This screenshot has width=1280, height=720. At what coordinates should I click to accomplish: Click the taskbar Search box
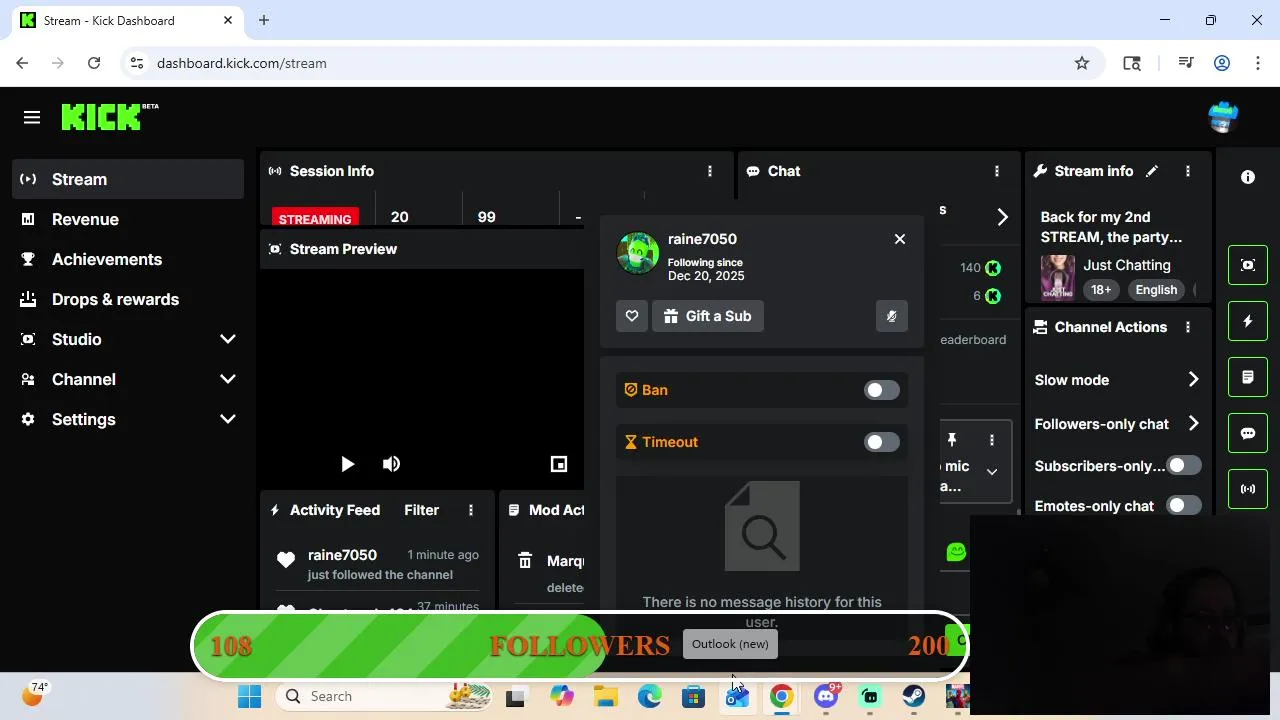point(383,696)
